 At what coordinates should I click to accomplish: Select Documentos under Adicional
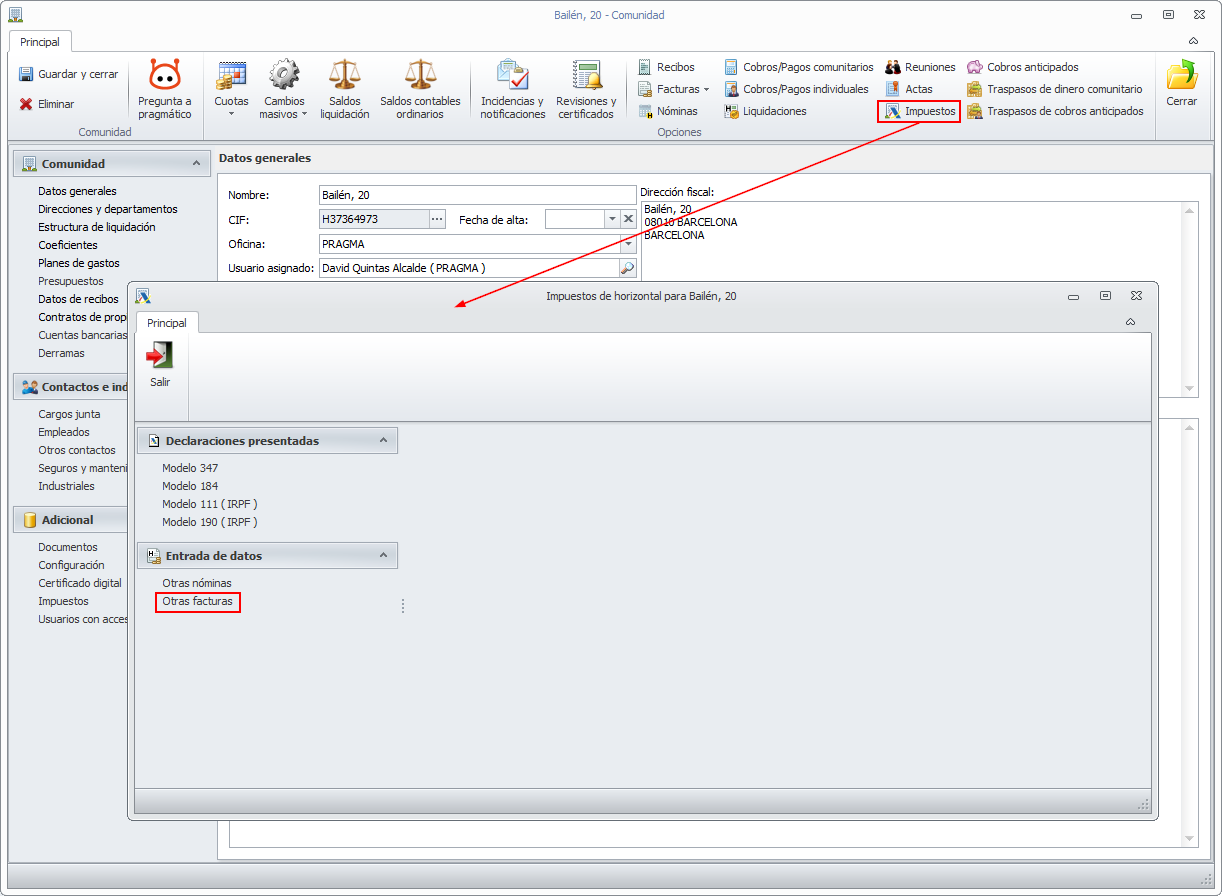68,547
